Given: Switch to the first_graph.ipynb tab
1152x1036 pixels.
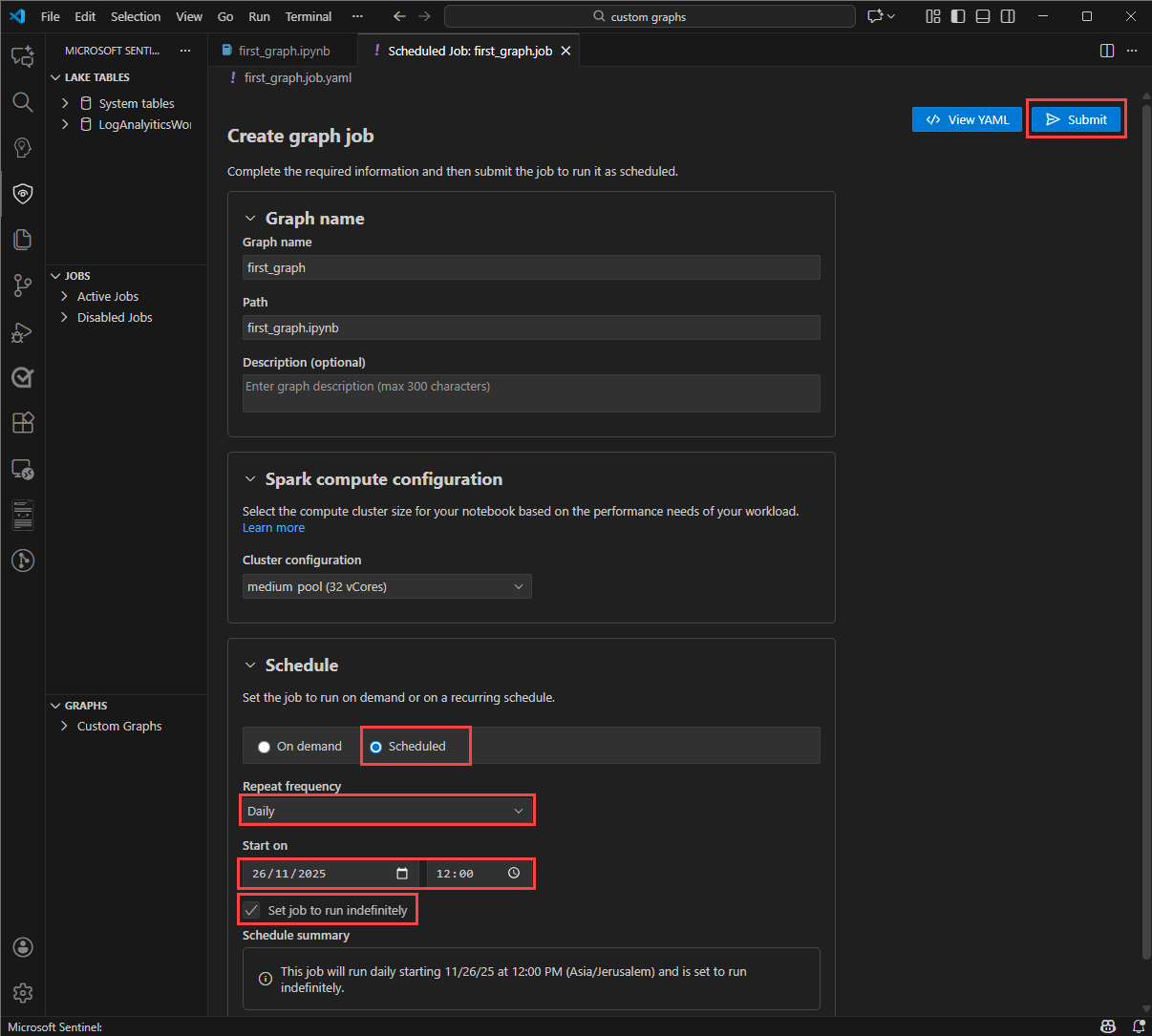Looking at the screenshot, I should click(x=284, y=51).
